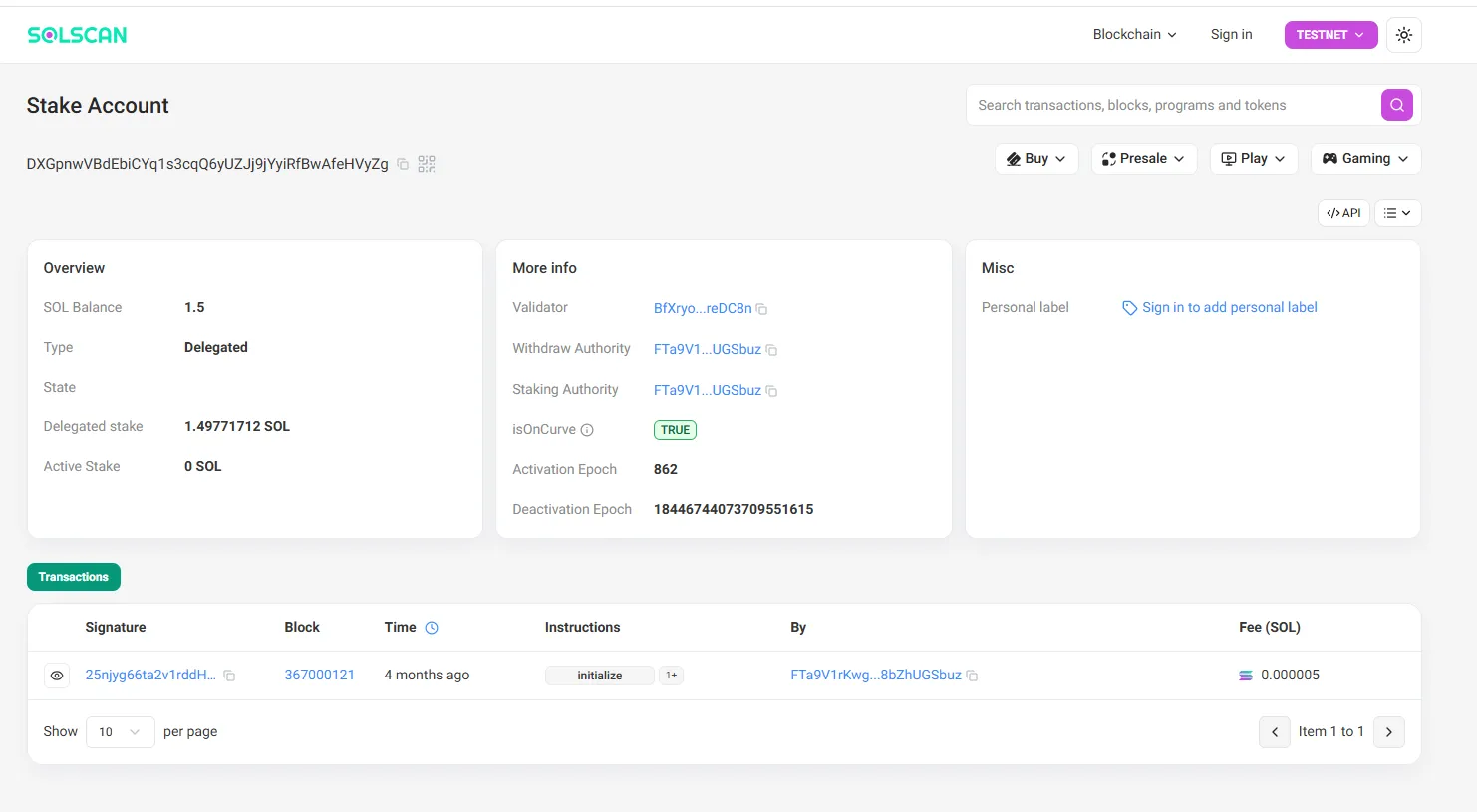Image resolution: width=1477 pixels, height=812 pixels.
Task: Copy the transaction signature 25njyg66ta2v1rddH
Action: tap(229, 676)
